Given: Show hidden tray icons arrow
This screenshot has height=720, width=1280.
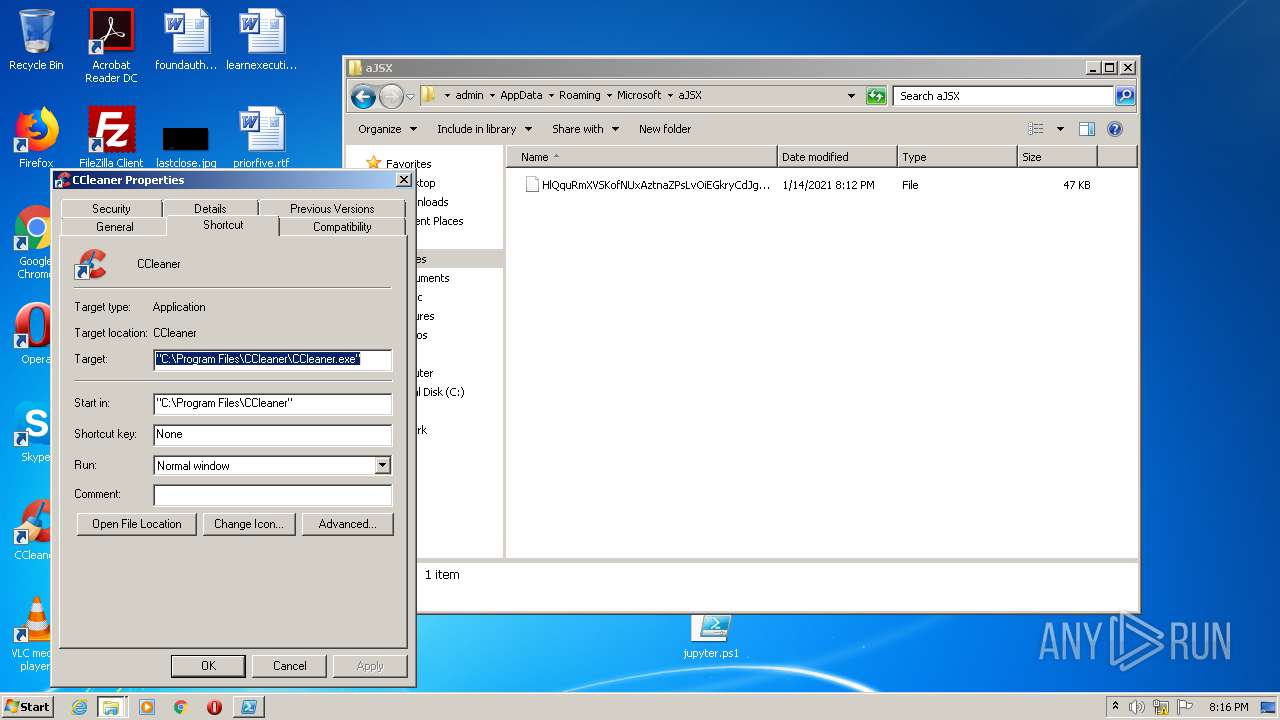Looking at the screenshot, I should 1115,707.
